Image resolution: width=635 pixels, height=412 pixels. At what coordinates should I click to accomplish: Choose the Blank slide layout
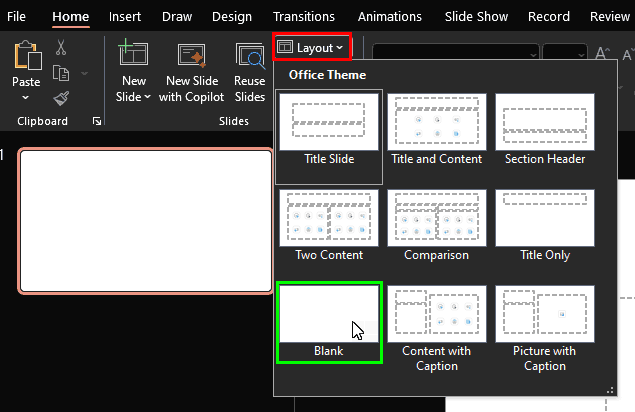tap(329, 322)
